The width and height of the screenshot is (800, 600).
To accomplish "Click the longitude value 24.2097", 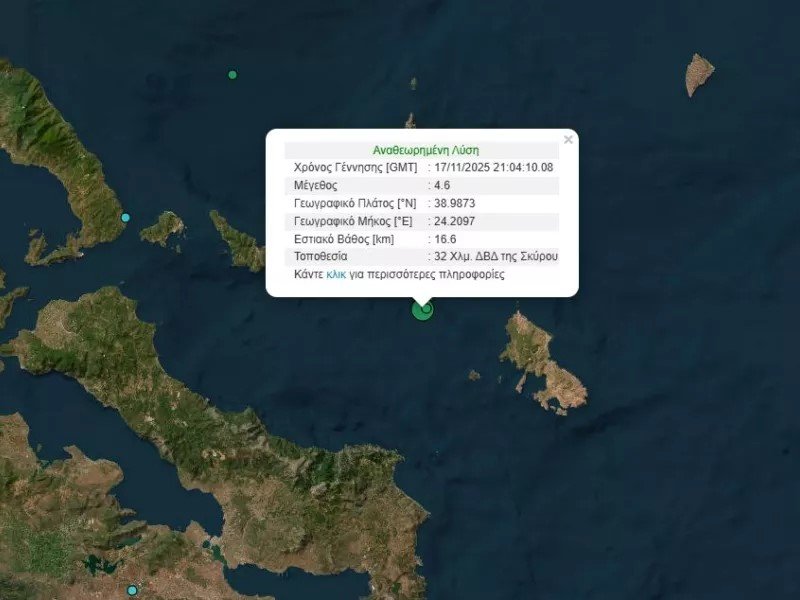I will (454, 221).
